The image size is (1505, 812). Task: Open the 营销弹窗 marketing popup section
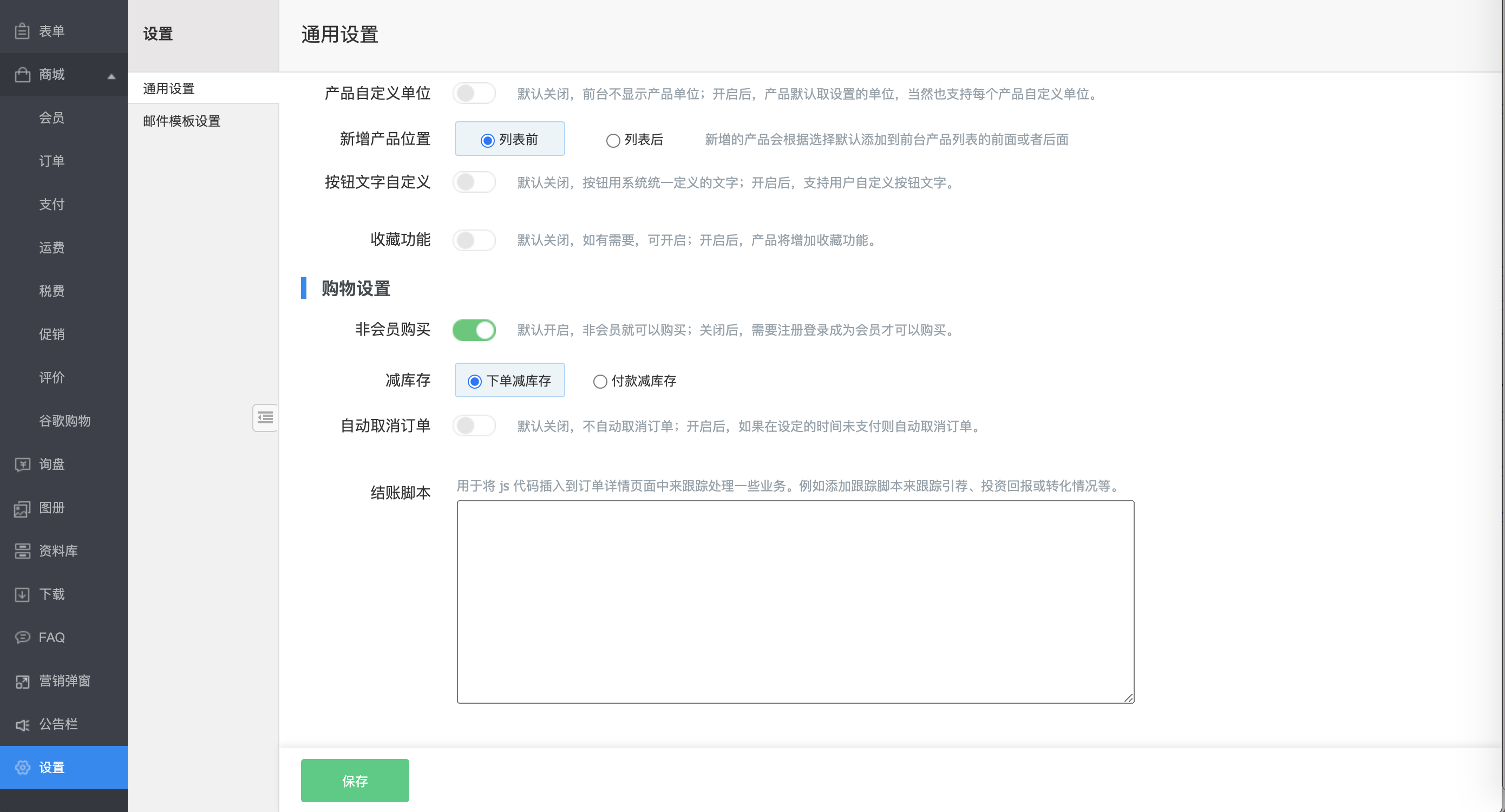tap(64, 680)
